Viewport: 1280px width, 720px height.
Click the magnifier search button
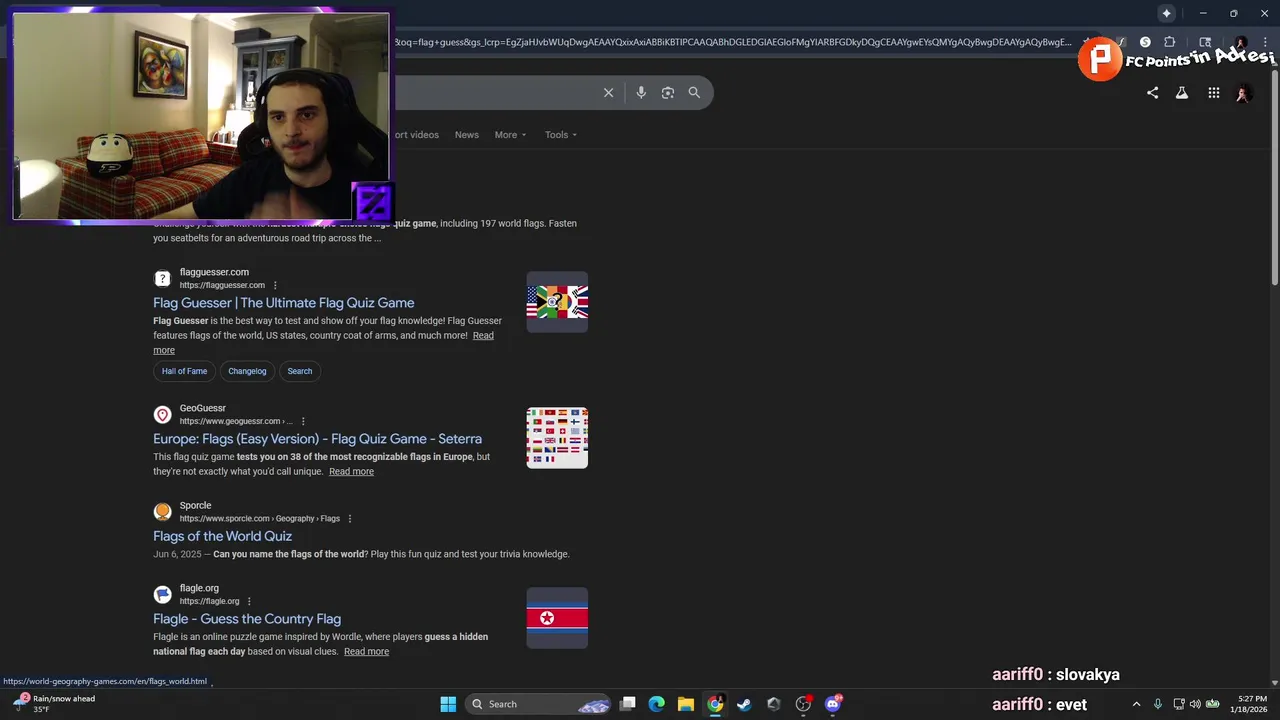(x=694, y=92)
